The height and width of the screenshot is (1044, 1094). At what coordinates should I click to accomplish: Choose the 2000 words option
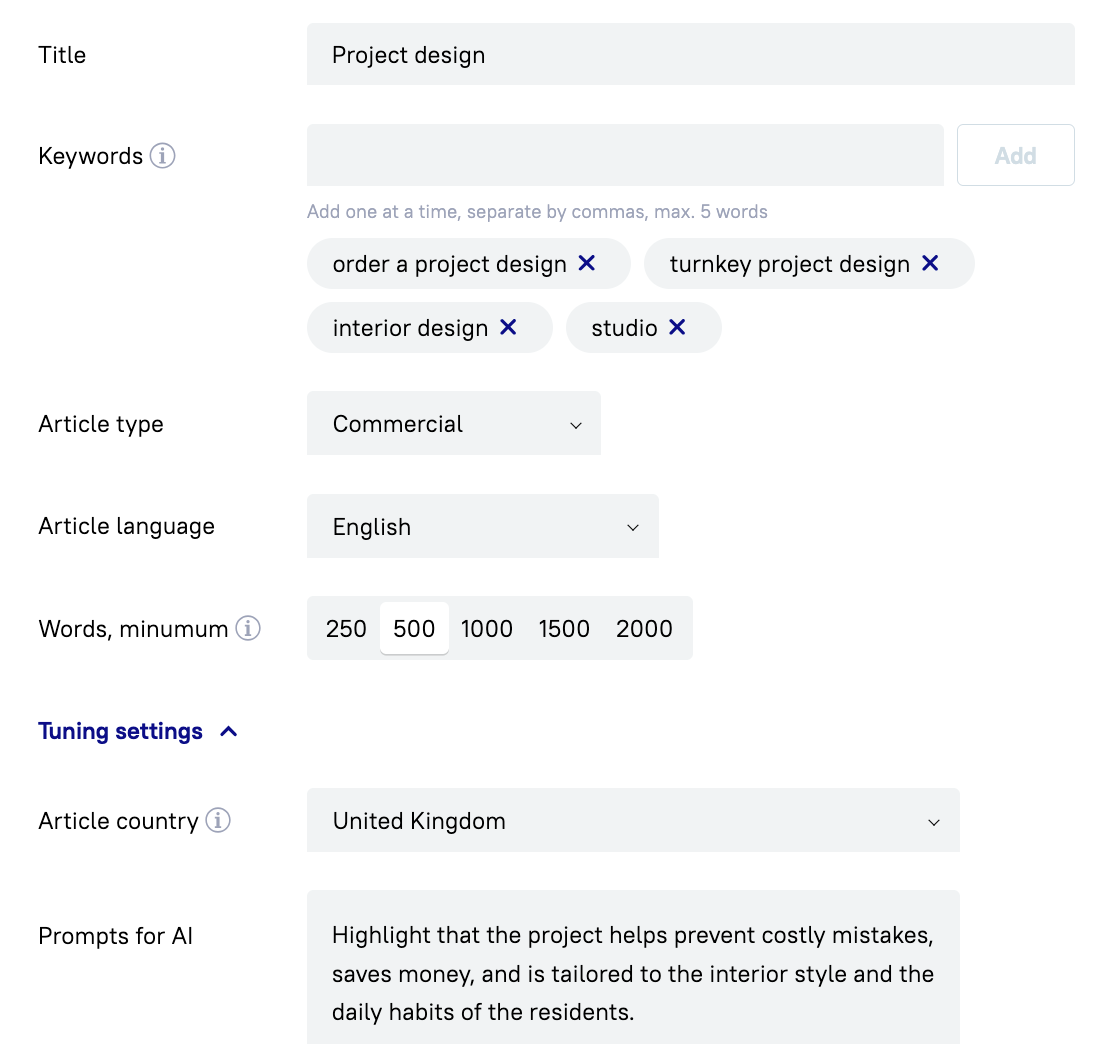click(644, 628)
